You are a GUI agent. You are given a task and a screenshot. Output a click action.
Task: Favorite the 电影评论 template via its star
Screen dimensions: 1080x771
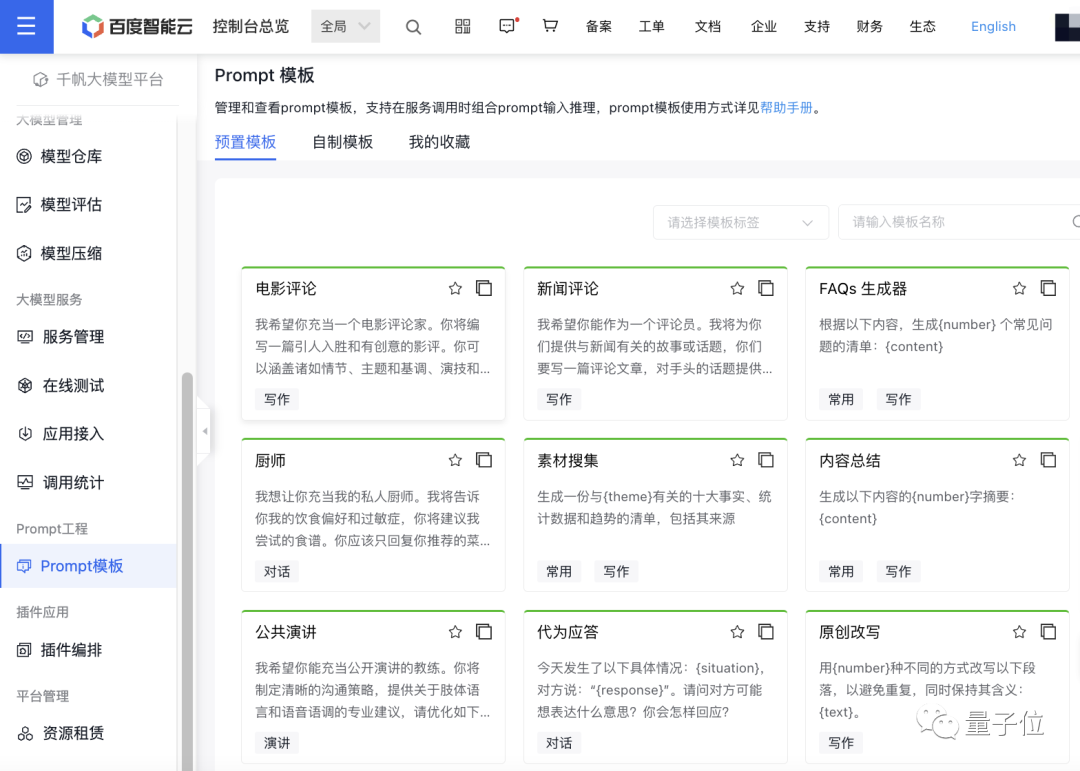coord(455,288)
